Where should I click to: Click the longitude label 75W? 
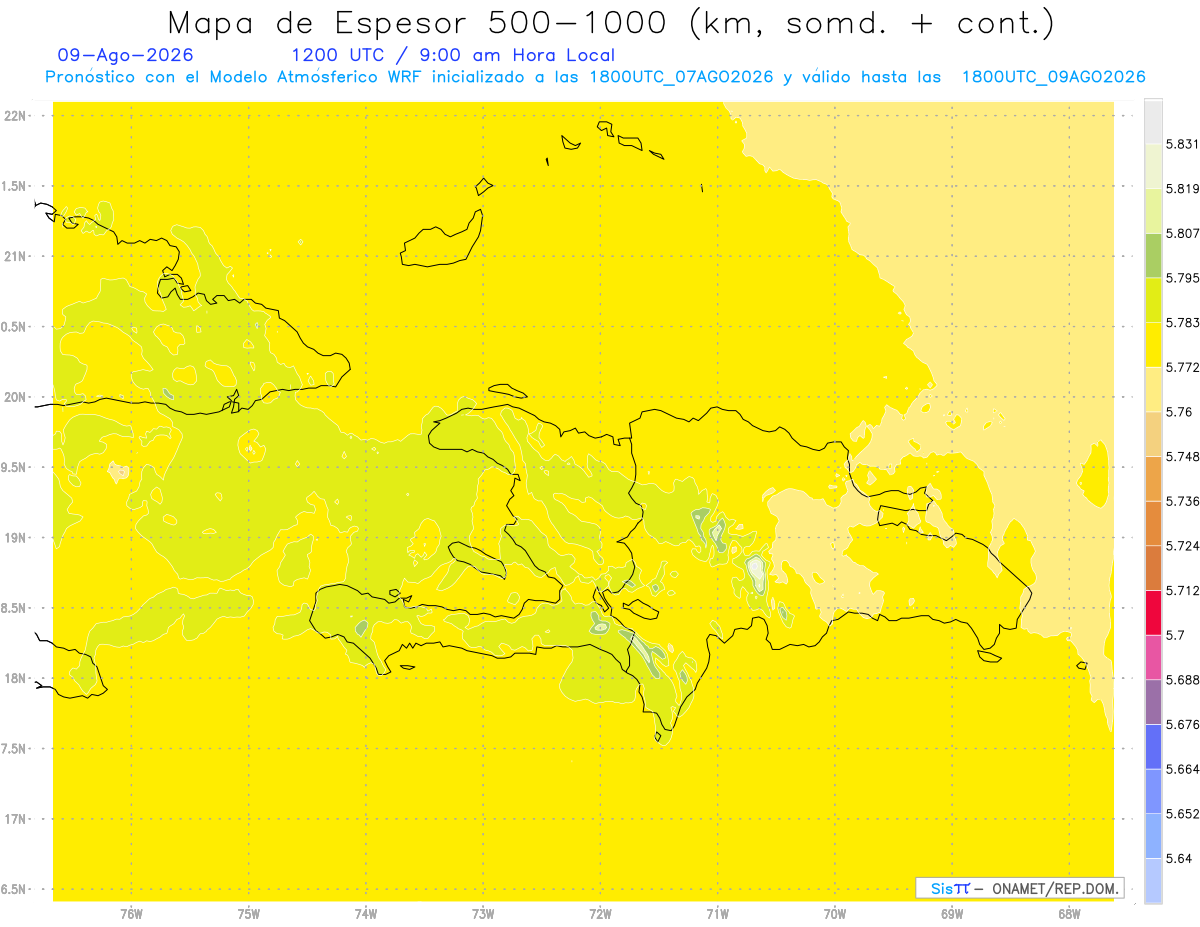pyautogui.click(x=249, y=914)
